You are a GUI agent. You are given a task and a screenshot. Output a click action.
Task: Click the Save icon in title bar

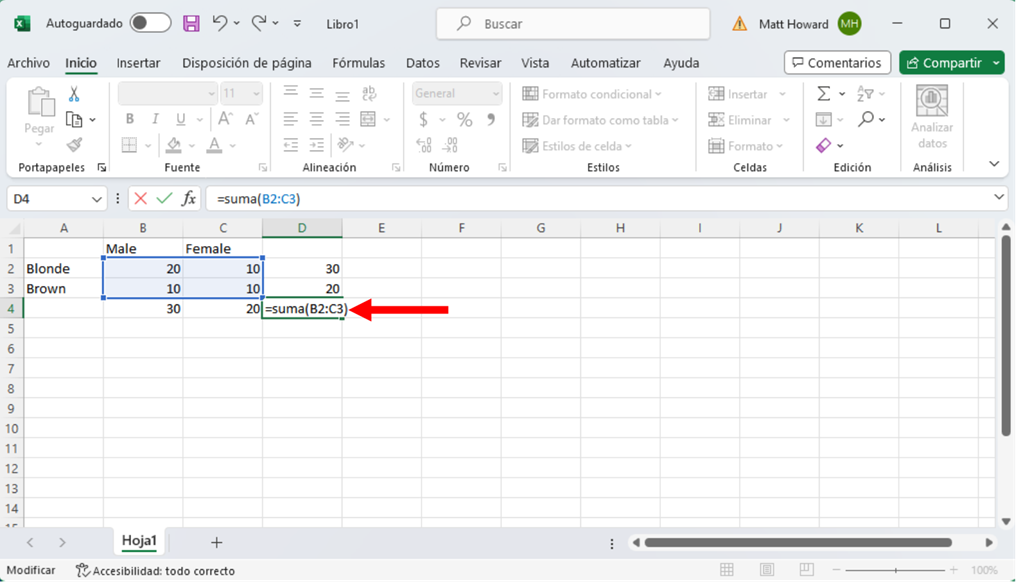[x=191, y=23]
